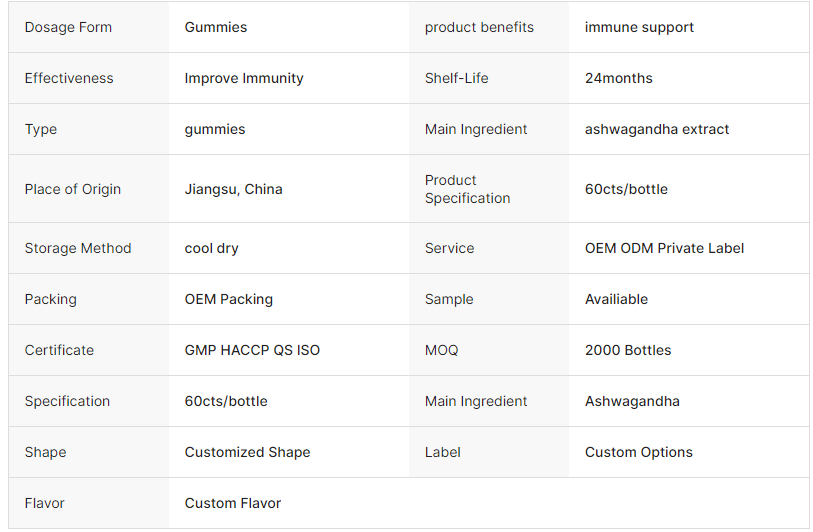The height and width of the screenshot is (532, 813).
Task: Click the "Improve Immunity" value
Action: tap(244, 78)
